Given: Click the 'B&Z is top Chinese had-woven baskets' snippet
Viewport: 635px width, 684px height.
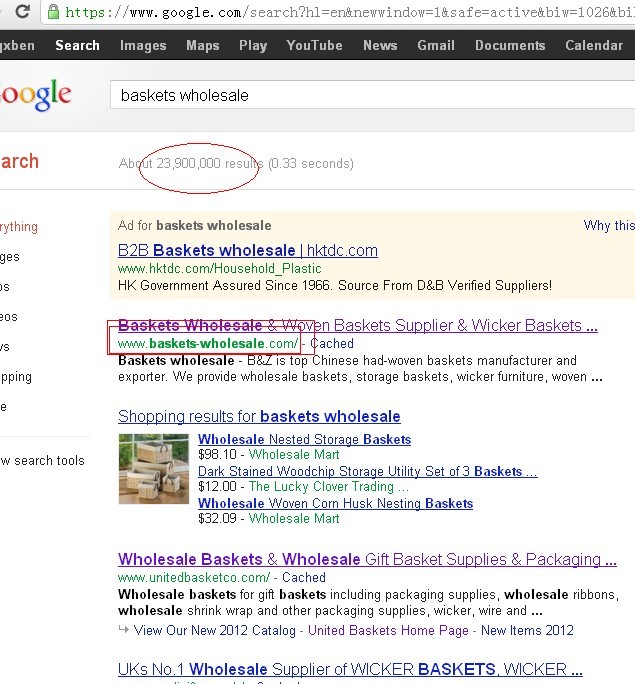Looking at the screenshot, I should coord(360,369).
